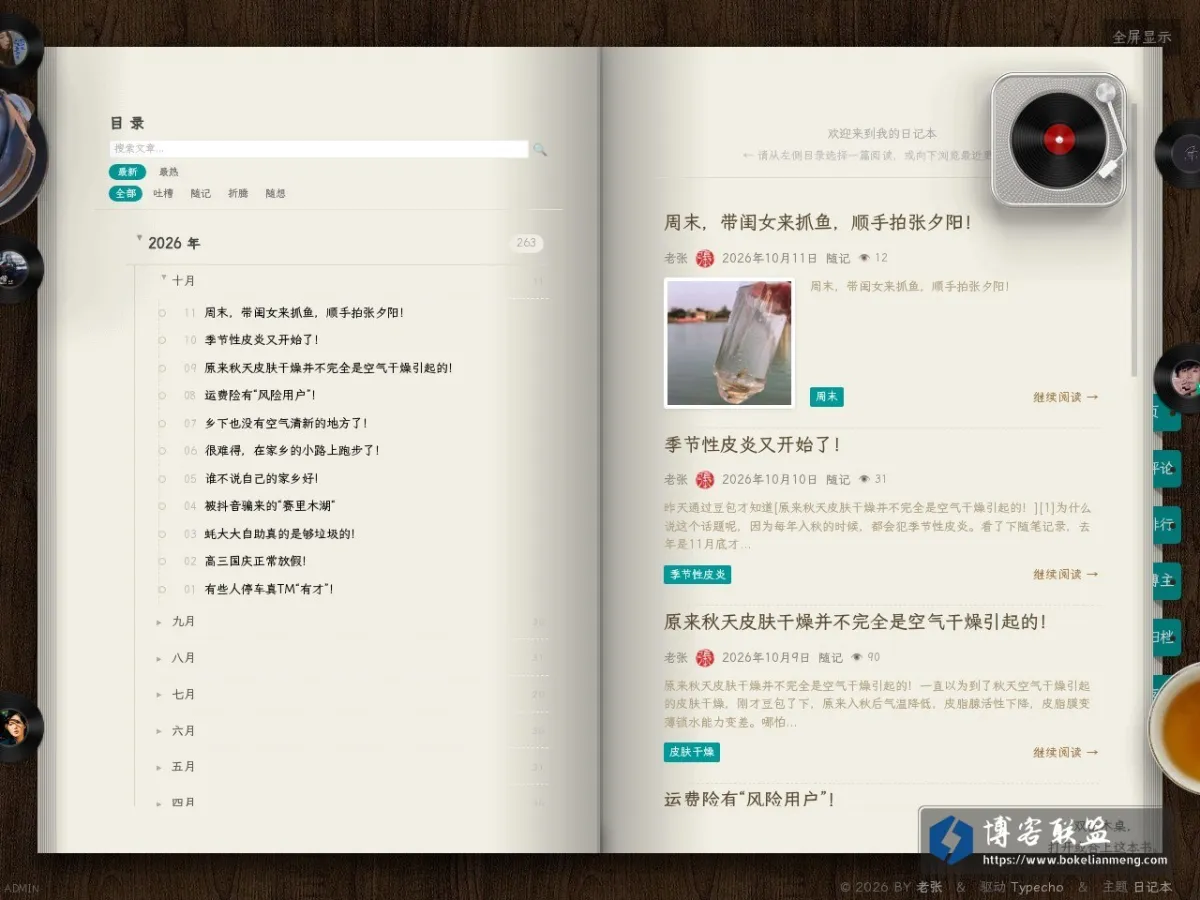Open directory entry 乡下也没有空气清新的地方了！
Image resolution: width=1200 pixels, height=900 pixels.
click(x=287, y=423)
